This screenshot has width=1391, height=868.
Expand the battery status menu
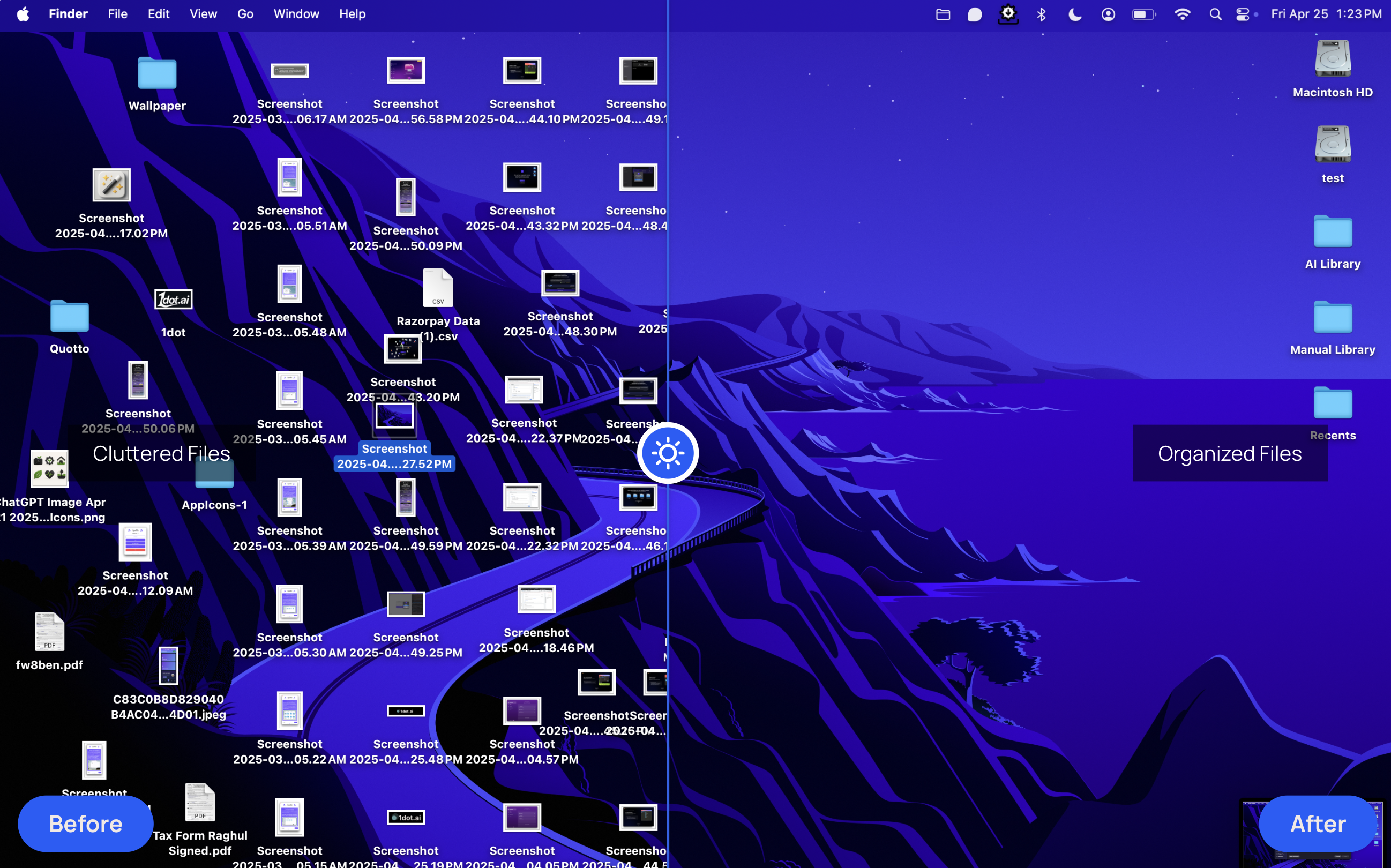[x=1143, y=14]
